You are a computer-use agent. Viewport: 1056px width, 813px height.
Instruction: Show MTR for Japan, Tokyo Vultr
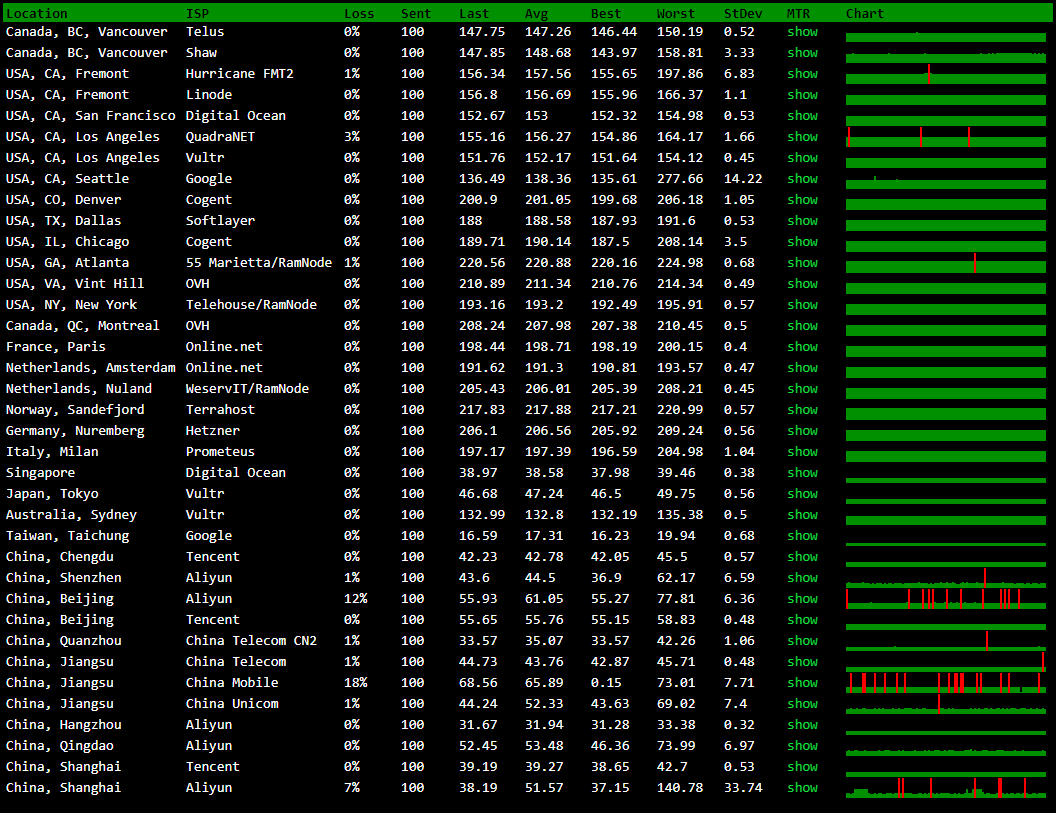point(802,493)
